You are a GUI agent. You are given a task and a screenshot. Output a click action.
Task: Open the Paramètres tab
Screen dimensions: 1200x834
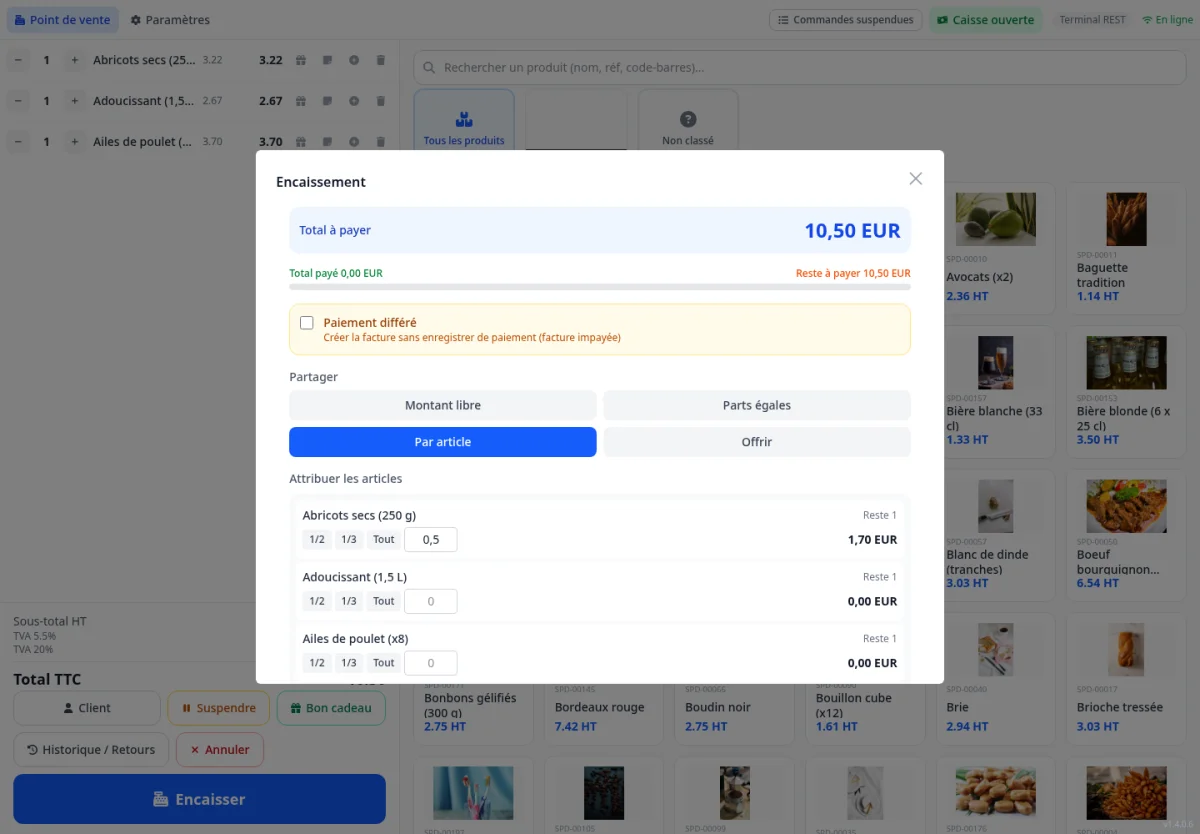click(170, 20)
